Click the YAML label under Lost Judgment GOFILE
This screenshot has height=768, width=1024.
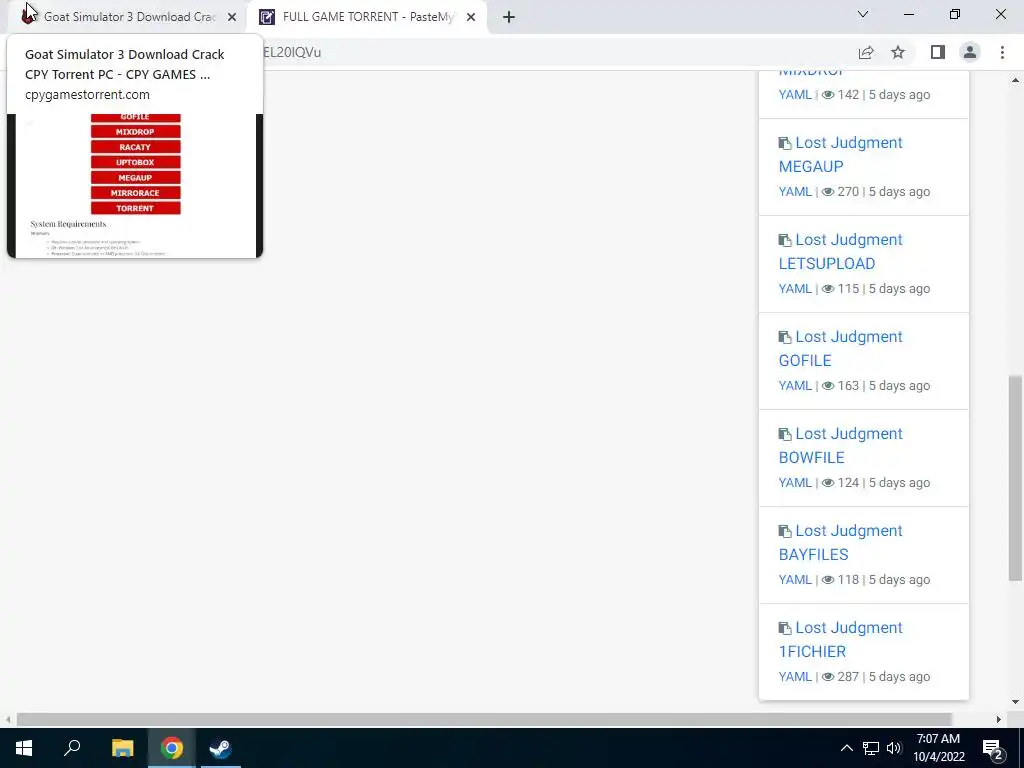coord(795,385)
